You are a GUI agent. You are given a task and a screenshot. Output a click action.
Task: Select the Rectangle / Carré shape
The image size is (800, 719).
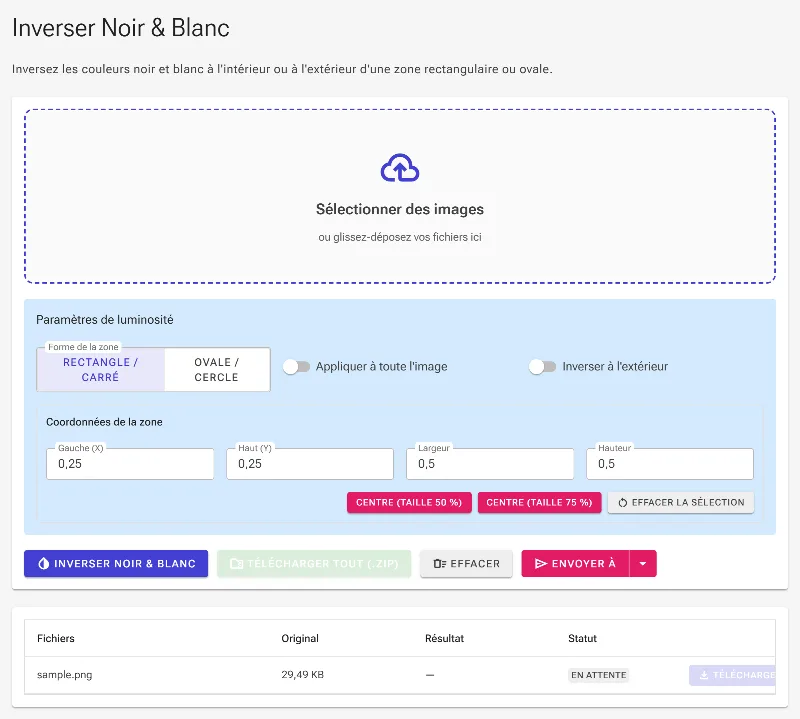(x=101, y=369)
